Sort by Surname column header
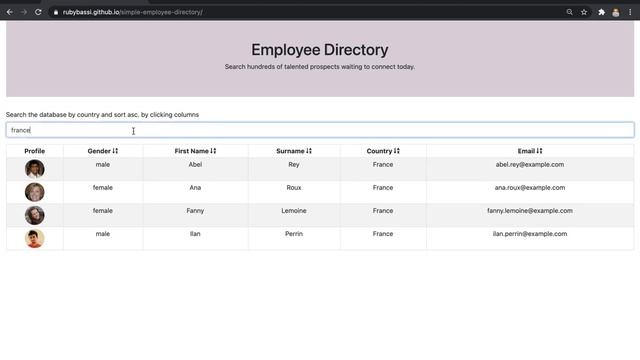The height and width of the screenshot is (360, 640). (x=294, y=151)
